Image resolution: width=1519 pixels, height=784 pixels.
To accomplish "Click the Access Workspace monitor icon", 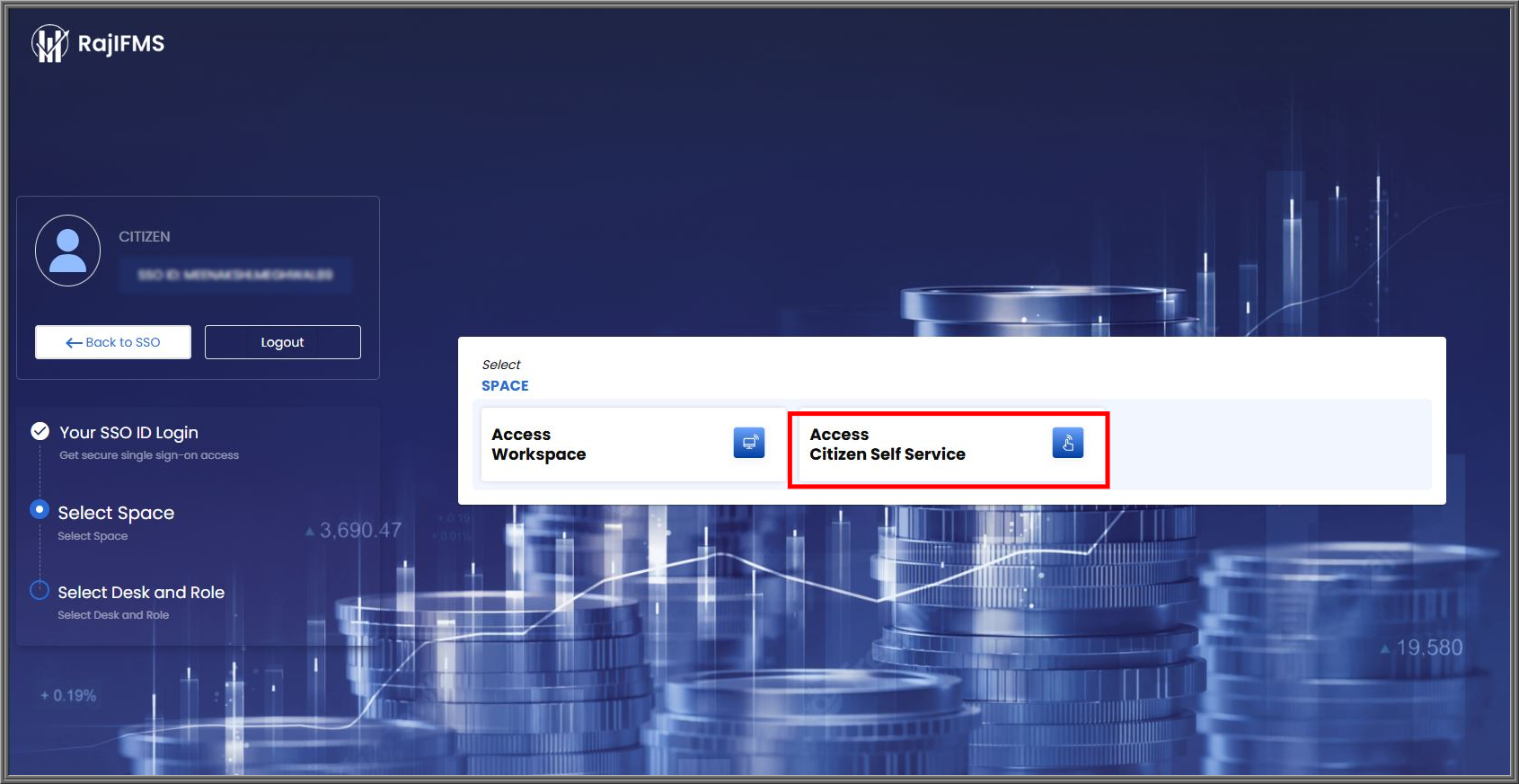I will click(x=749, y=443).
